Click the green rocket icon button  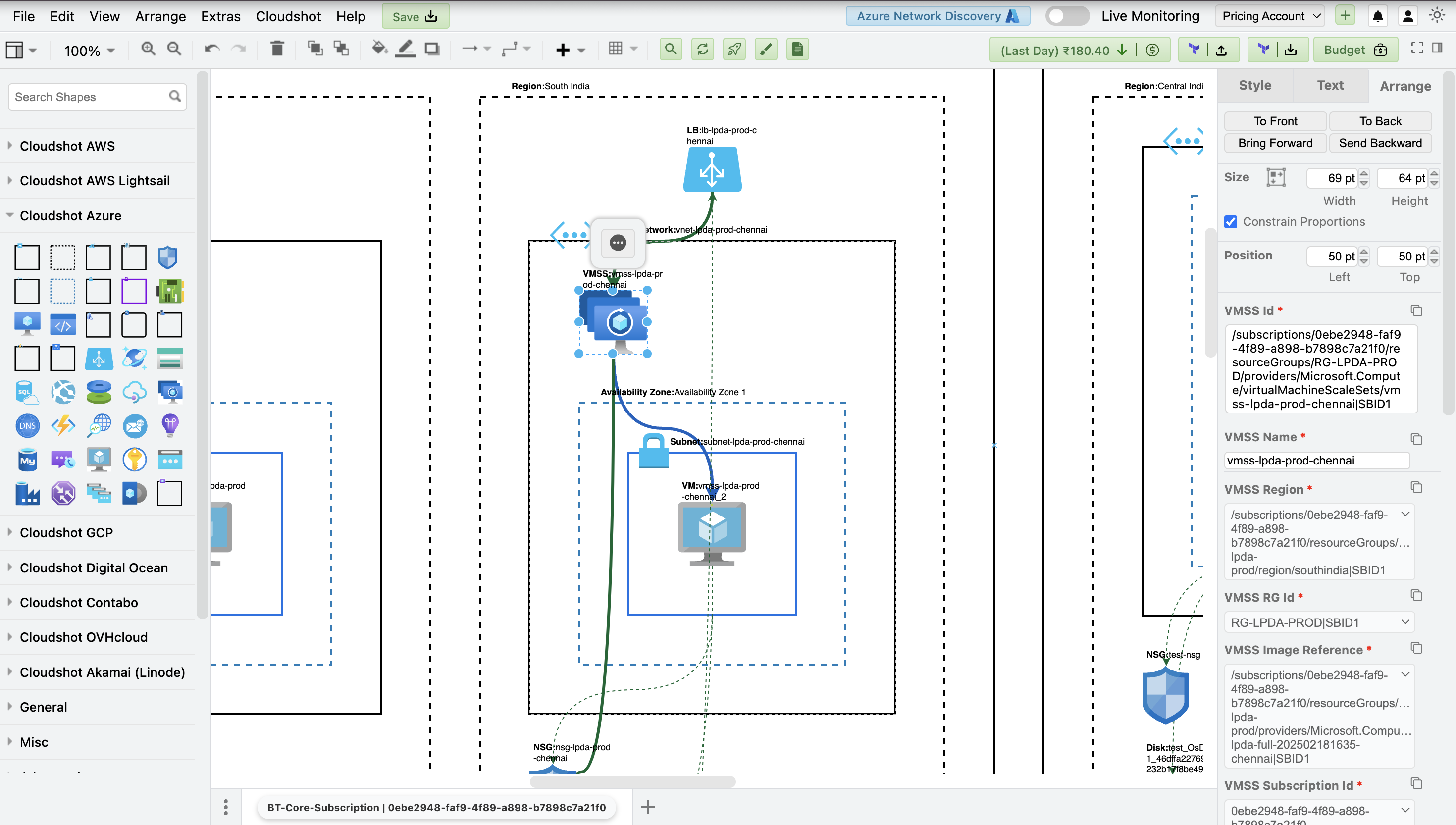coord(734,50)
